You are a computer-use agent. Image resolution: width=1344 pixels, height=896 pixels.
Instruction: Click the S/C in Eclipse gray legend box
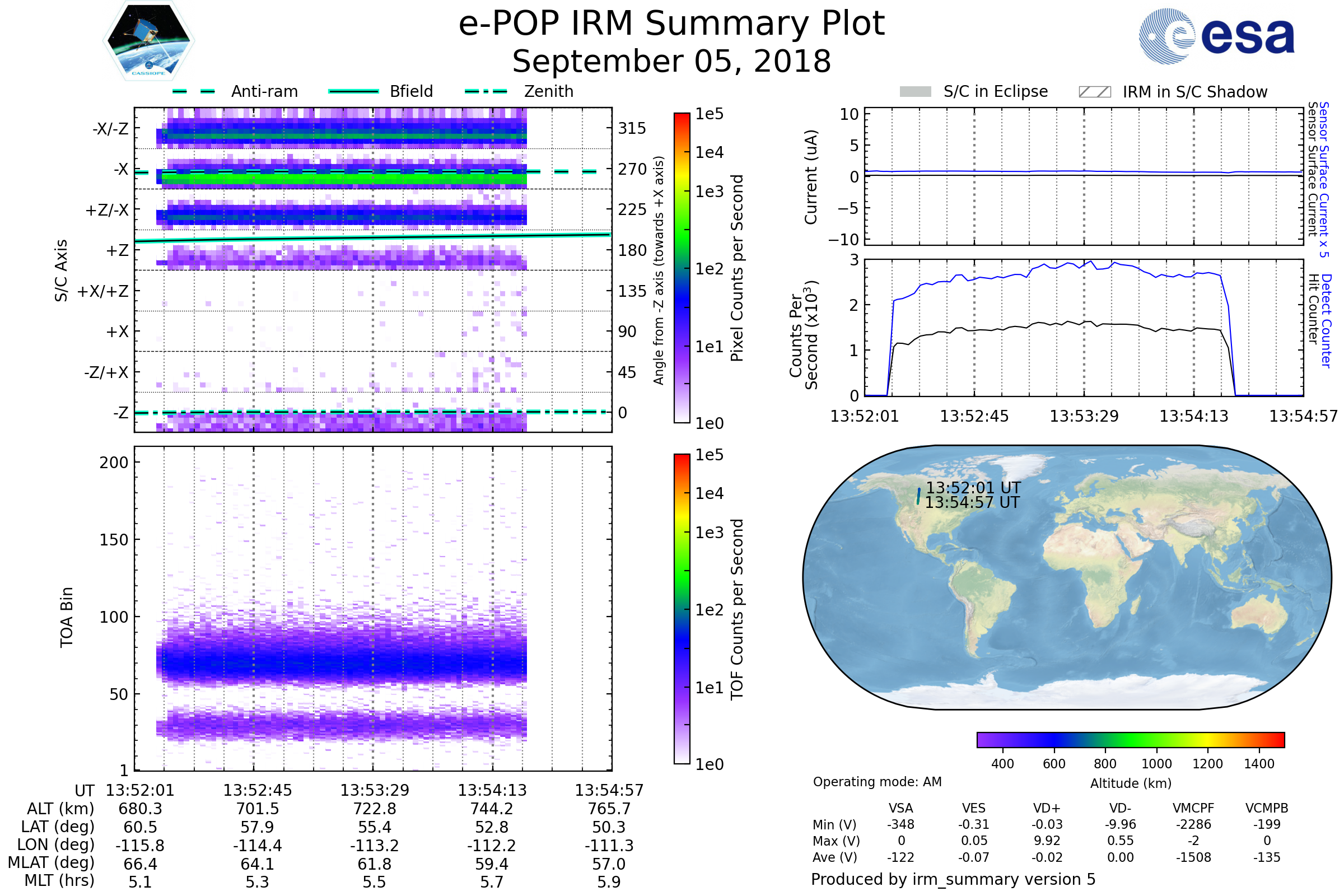click(916, 92)
